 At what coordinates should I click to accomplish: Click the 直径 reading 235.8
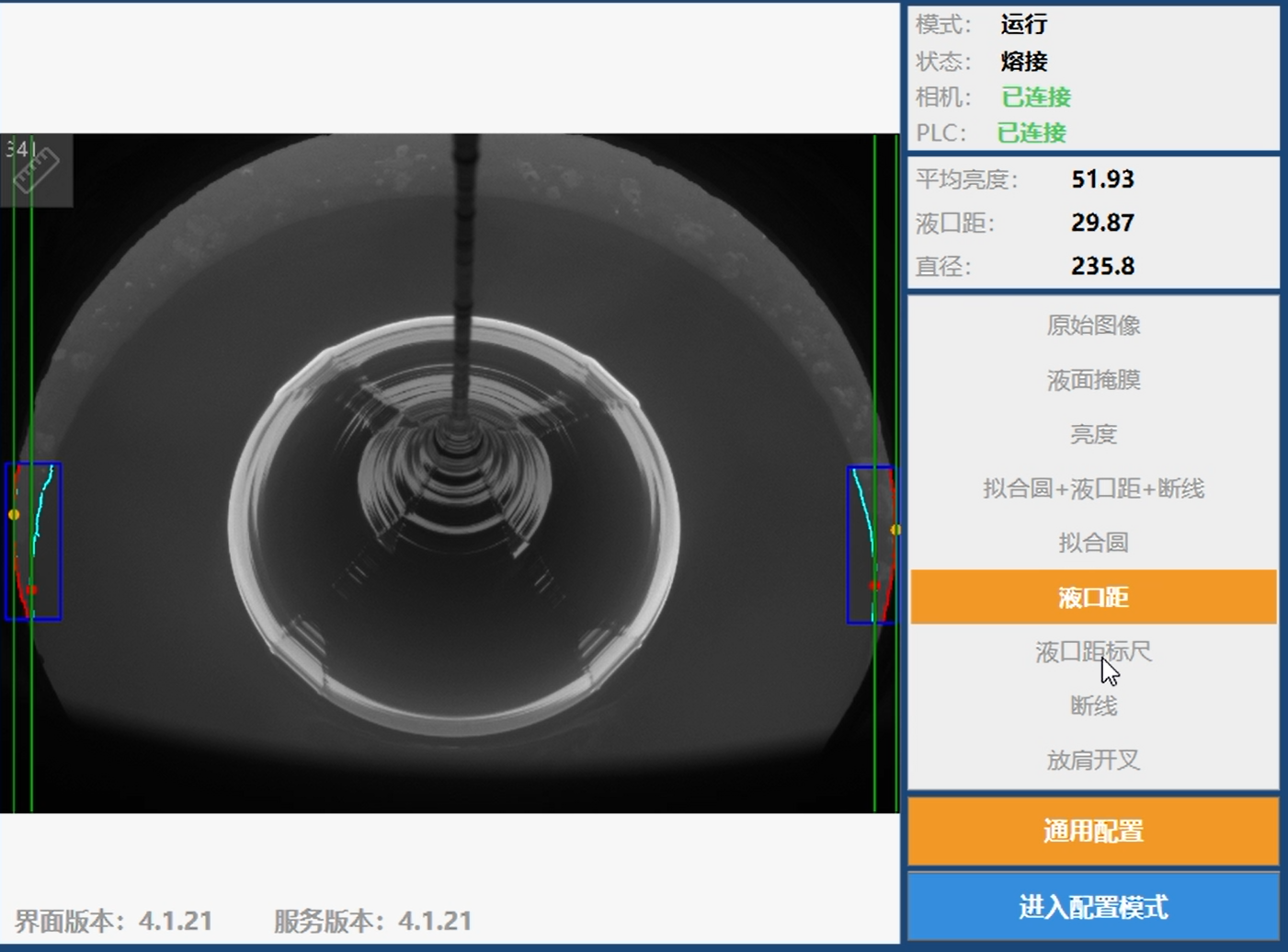coord(1102,267)
